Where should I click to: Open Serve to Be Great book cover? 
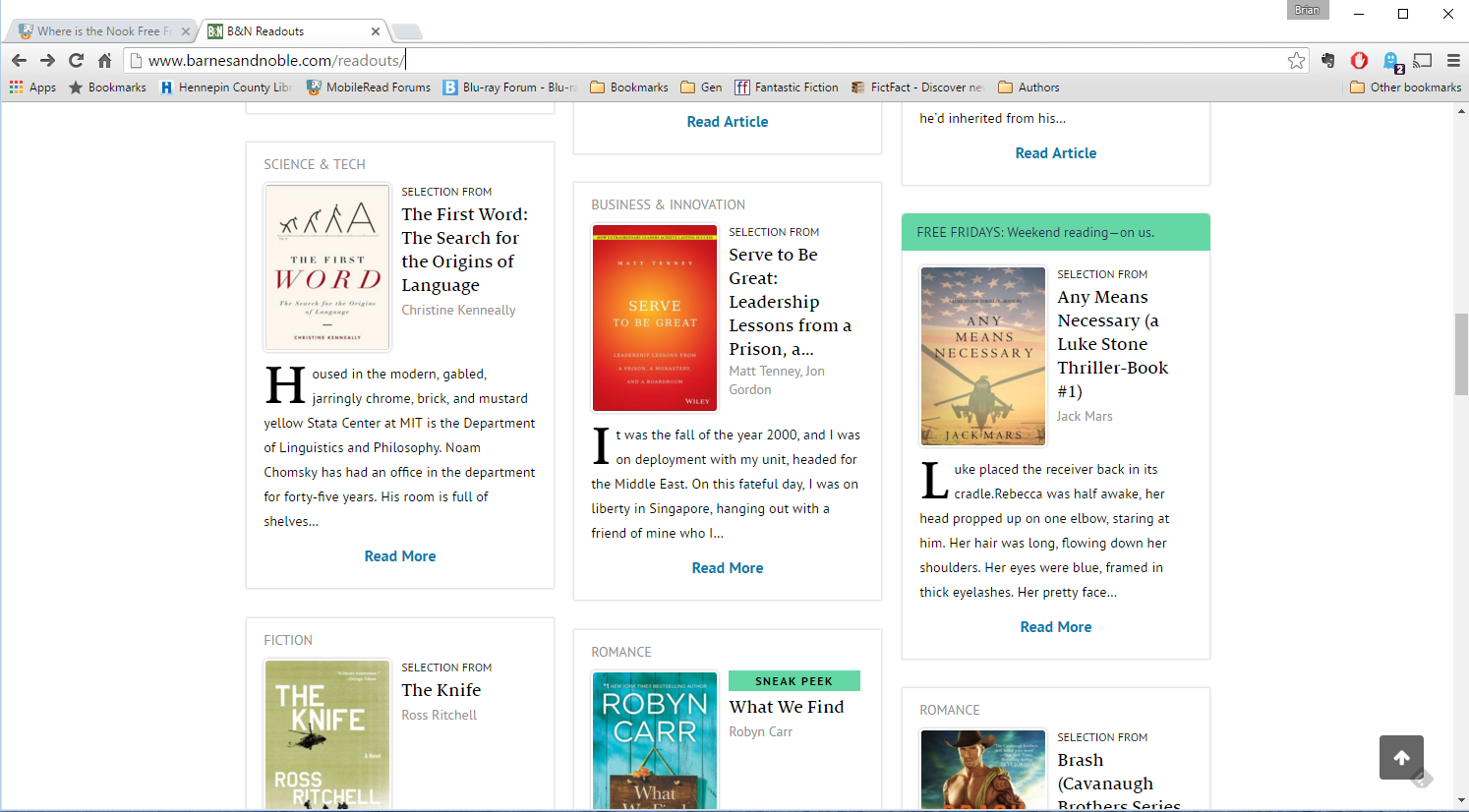655,318
